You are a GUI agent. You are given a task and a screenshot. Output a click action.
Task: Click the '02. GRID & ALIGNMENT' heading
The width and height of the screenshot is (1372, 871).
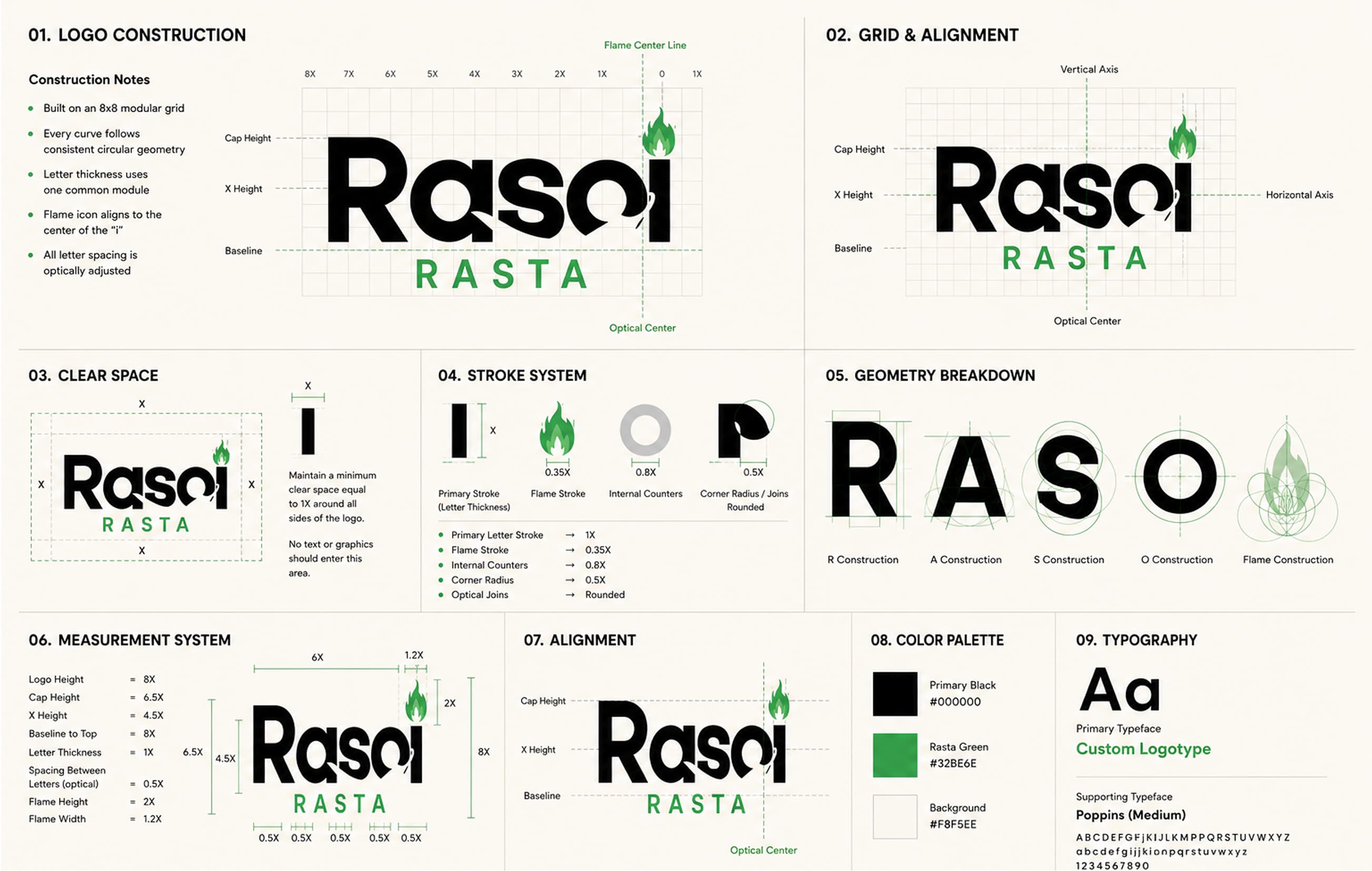922,35
